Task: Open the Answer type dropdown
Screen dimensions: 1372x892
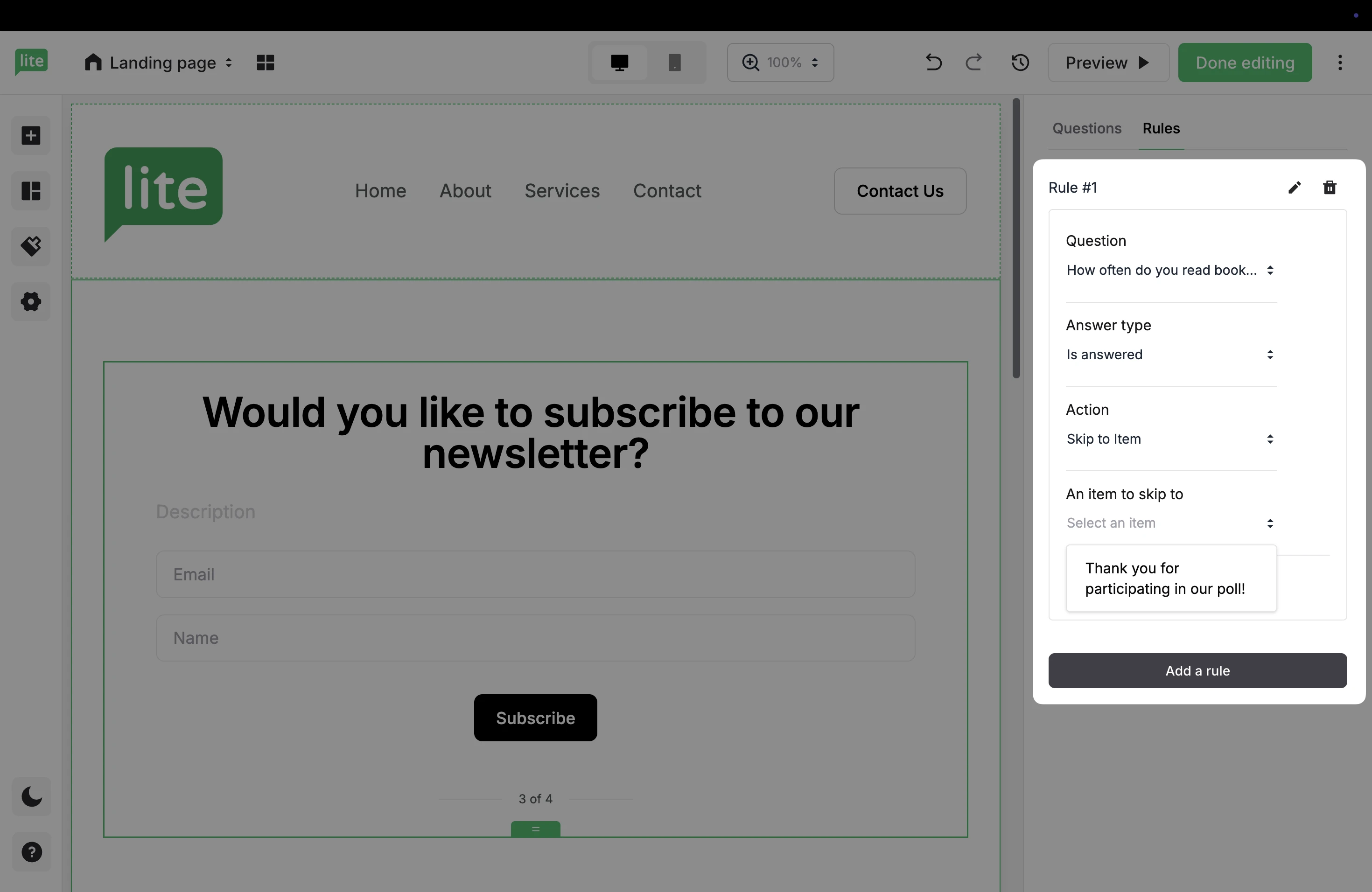Action: coord(1170,355)
